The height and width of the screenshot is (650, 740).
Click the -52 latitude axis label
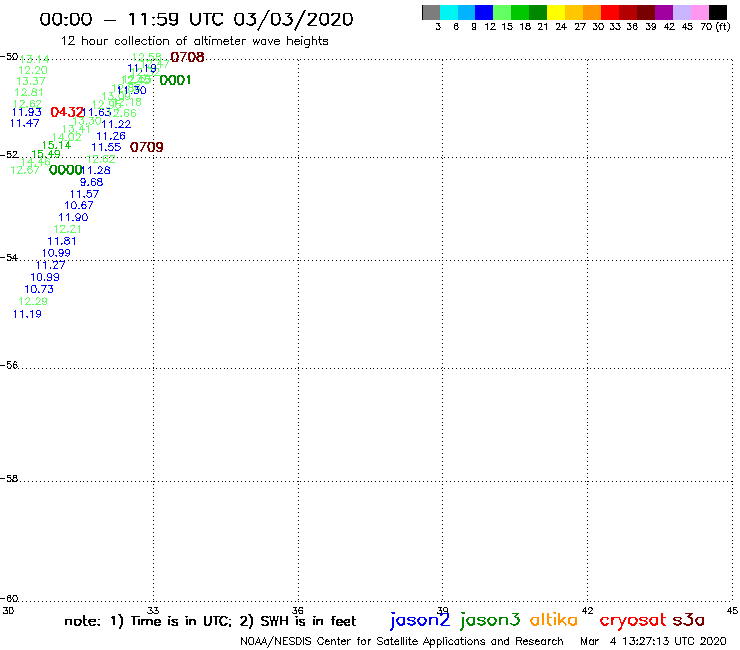pos(9,155)
